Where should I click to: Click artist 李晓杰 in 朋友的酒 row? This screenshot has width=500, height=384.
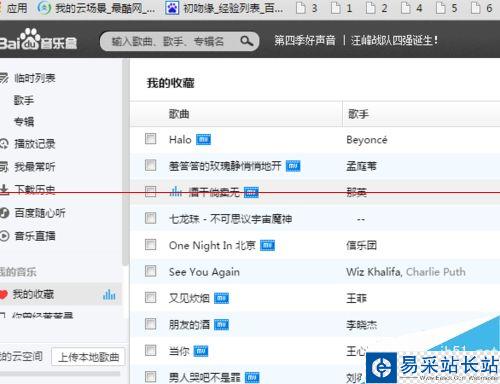coord(361,325)
